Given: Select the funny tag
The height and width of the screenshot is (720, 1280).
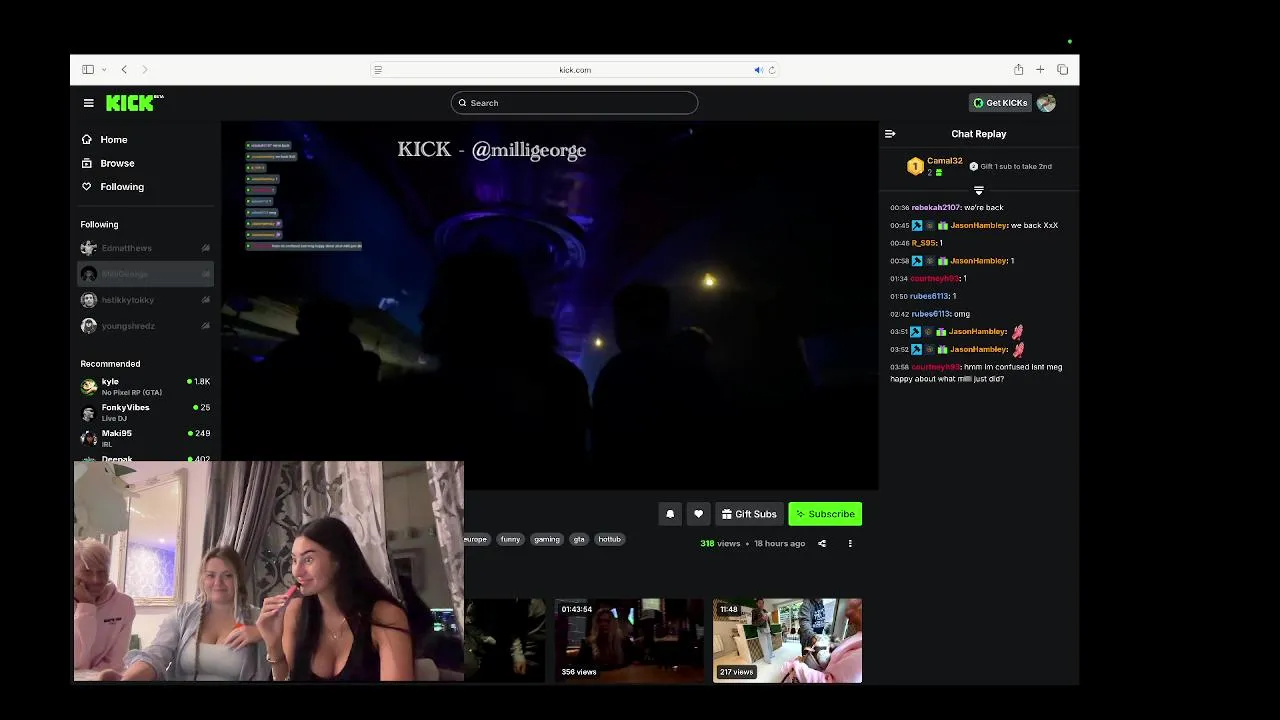Looking at the screenshot, I should point(510,539).
